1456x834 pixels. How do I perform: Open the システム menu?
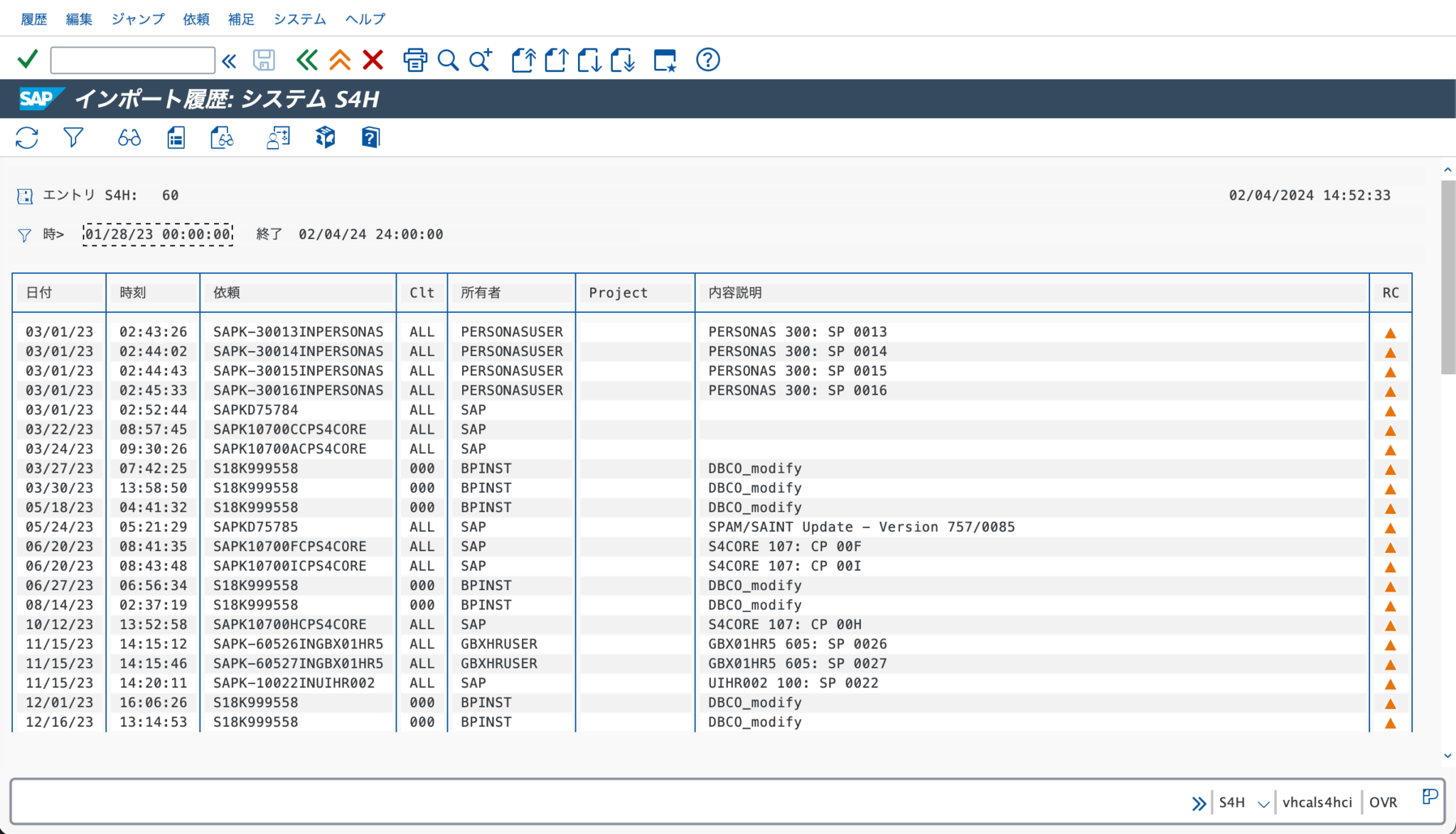[299, 19]
